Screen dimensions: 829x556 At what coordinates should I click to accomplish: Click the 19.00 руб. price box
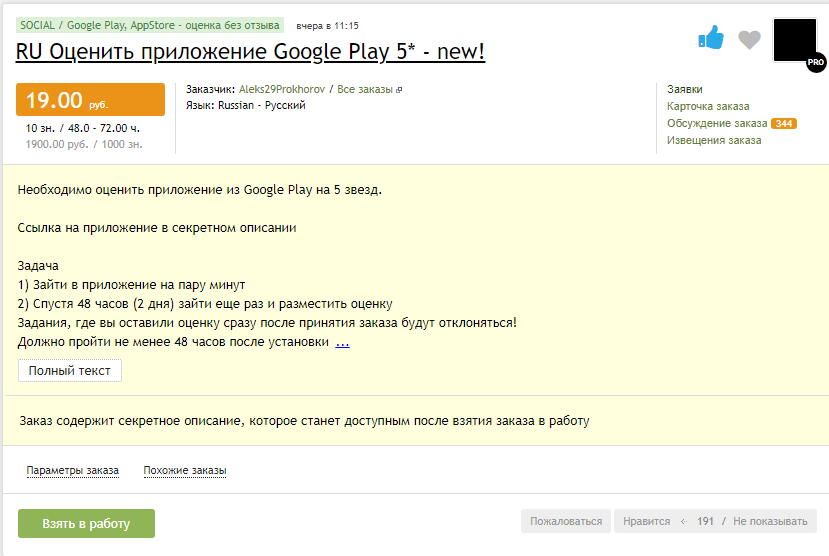pos(90,99)
